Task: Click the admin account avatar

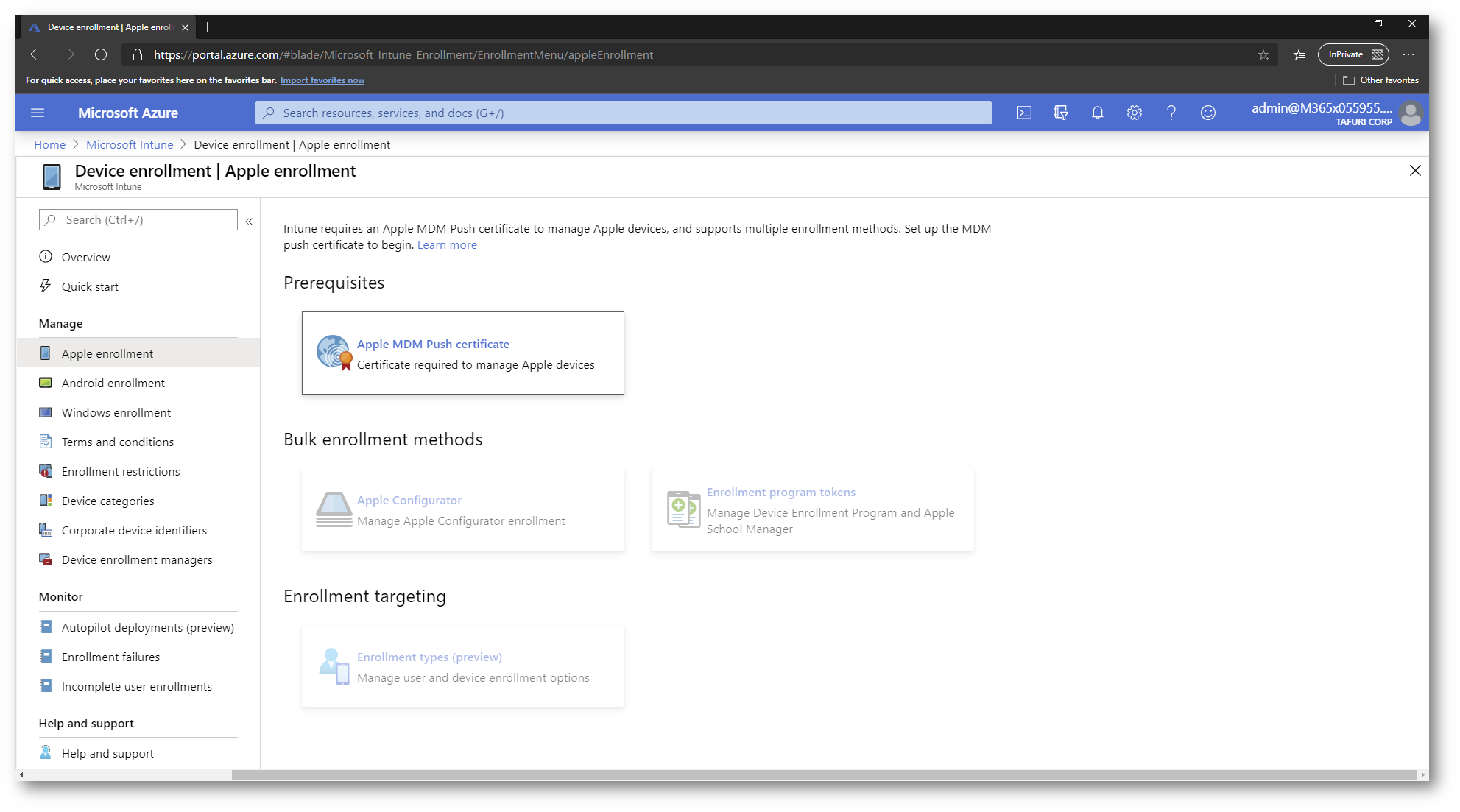Action: pos(1411,113)
